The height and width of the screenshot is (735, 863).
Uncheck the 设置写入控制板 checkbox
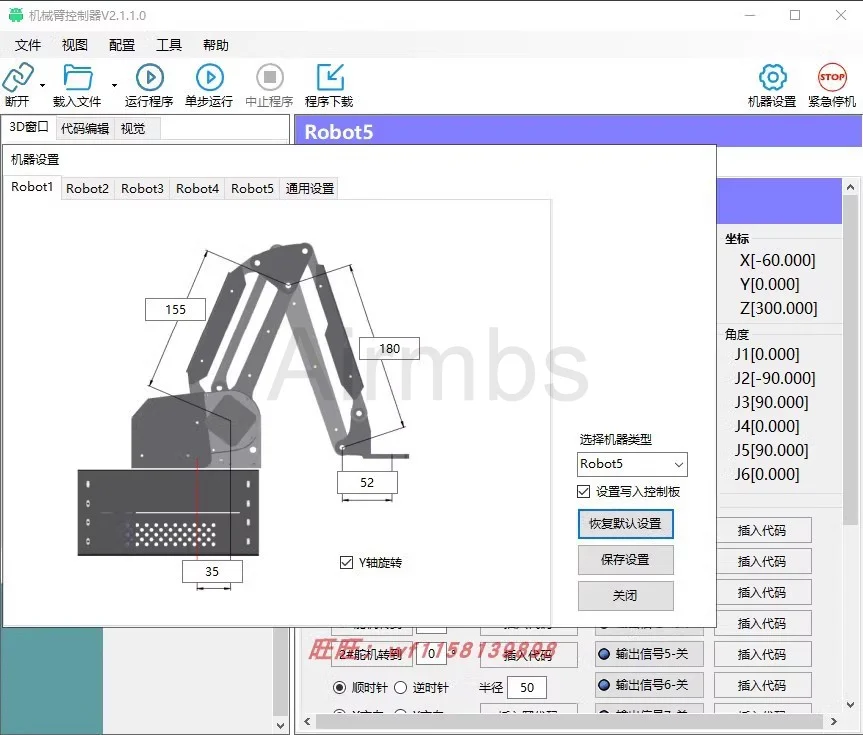[583, 490]
